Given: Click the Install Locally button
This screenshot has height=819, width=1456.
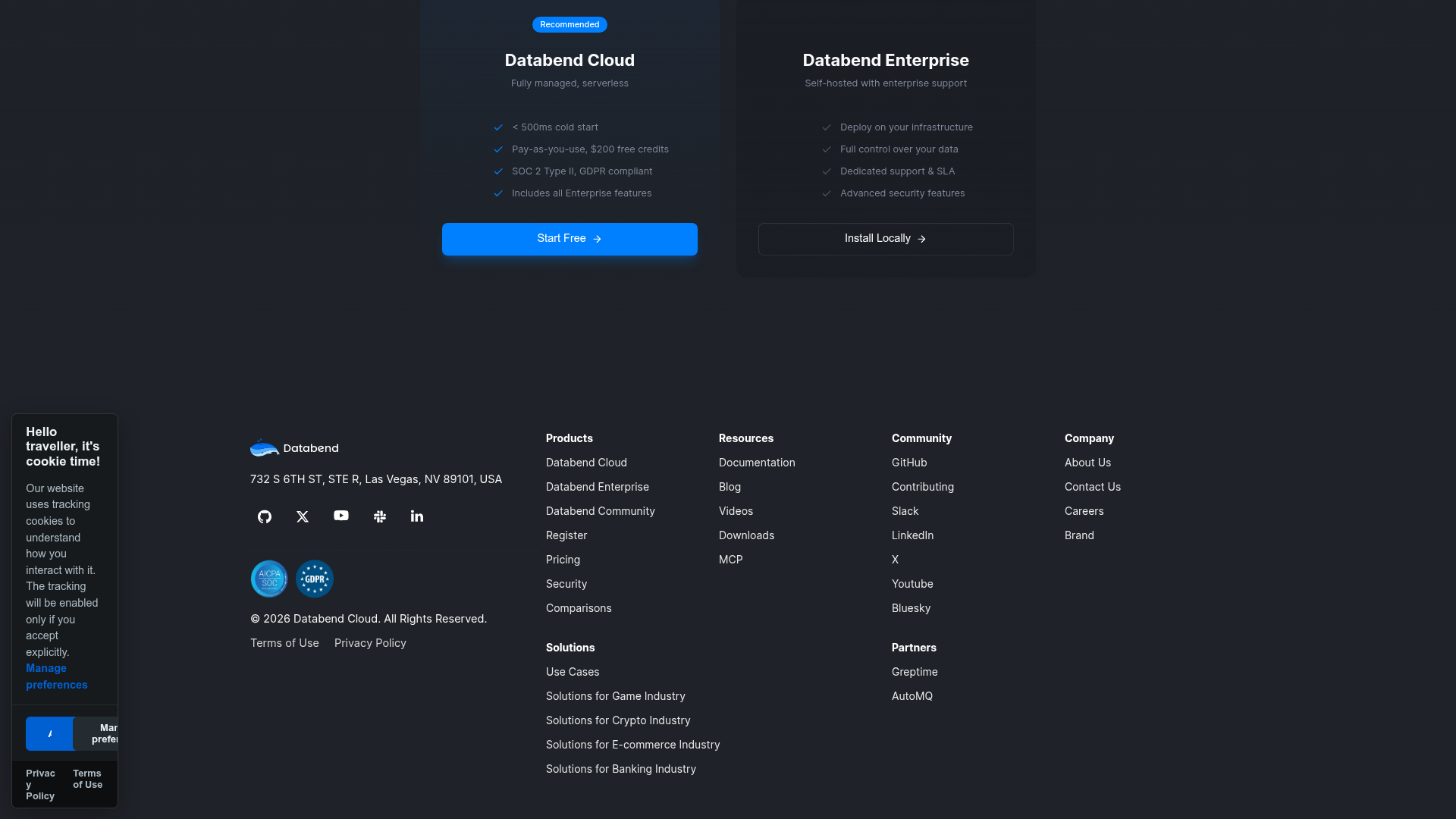Looking at the screenshot, I should pyautogui.click(x=886, y=239).
